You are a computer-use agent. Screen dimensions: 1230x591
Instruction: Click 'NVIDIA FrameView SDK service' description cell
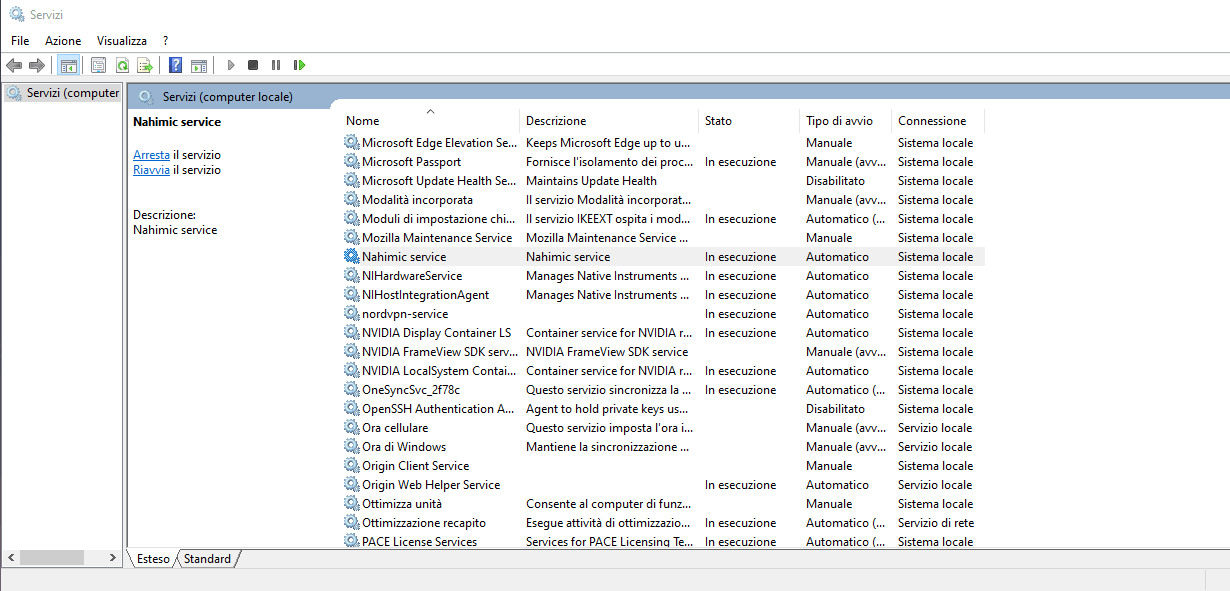[x=607, y=352]
